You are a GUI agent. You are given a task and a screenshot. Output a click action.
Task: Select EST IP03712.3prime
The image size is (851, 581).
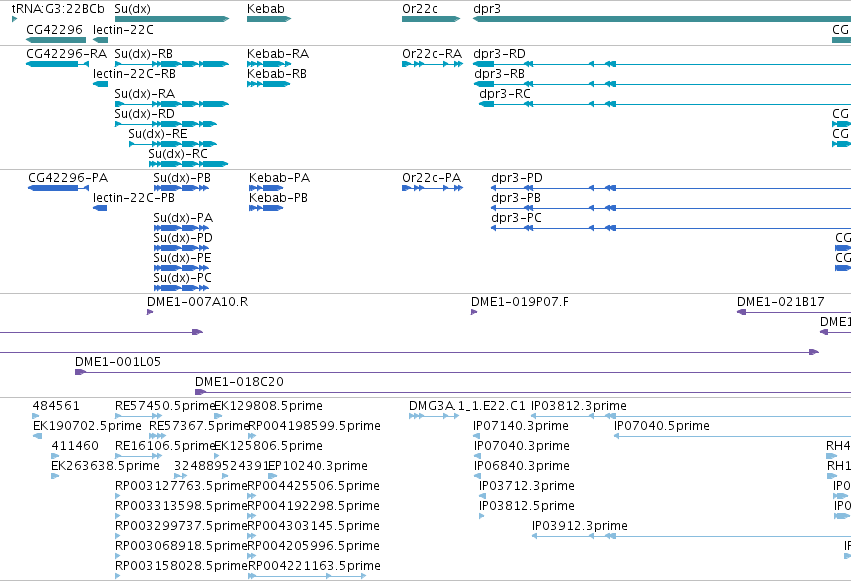click(482, 496)
